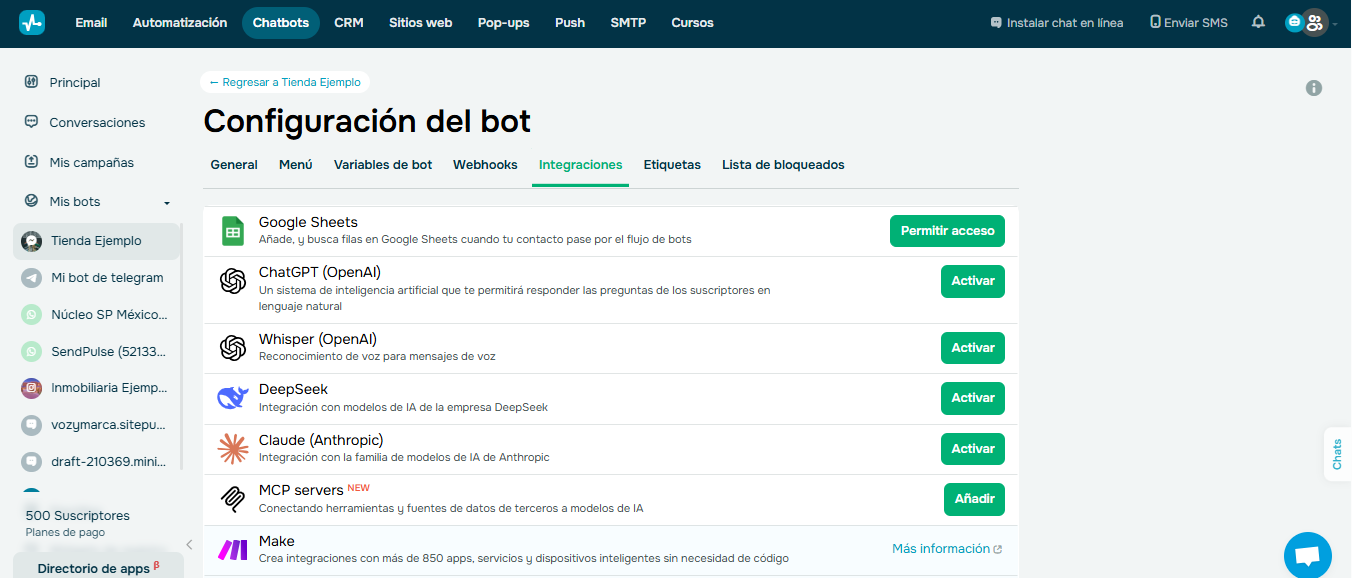The image size is (1352, 578).
Task: Select the MCP servers icon
Action: tap(233, 498)
